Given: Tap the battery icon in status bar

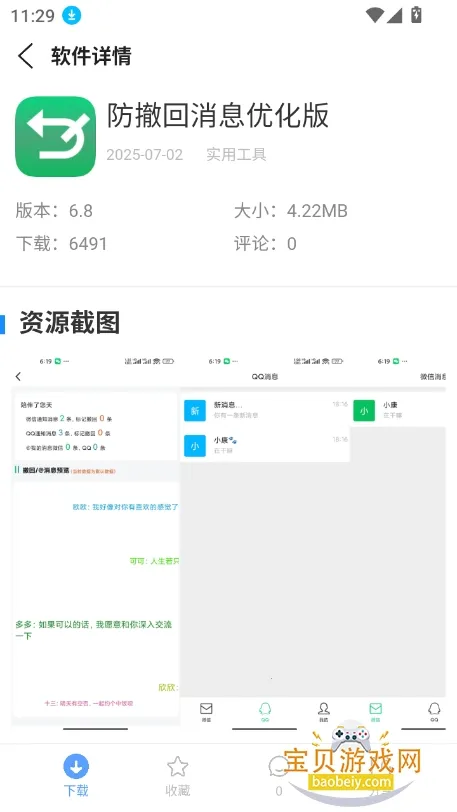Looking at the screenshot, I should (x=416, y=14).
